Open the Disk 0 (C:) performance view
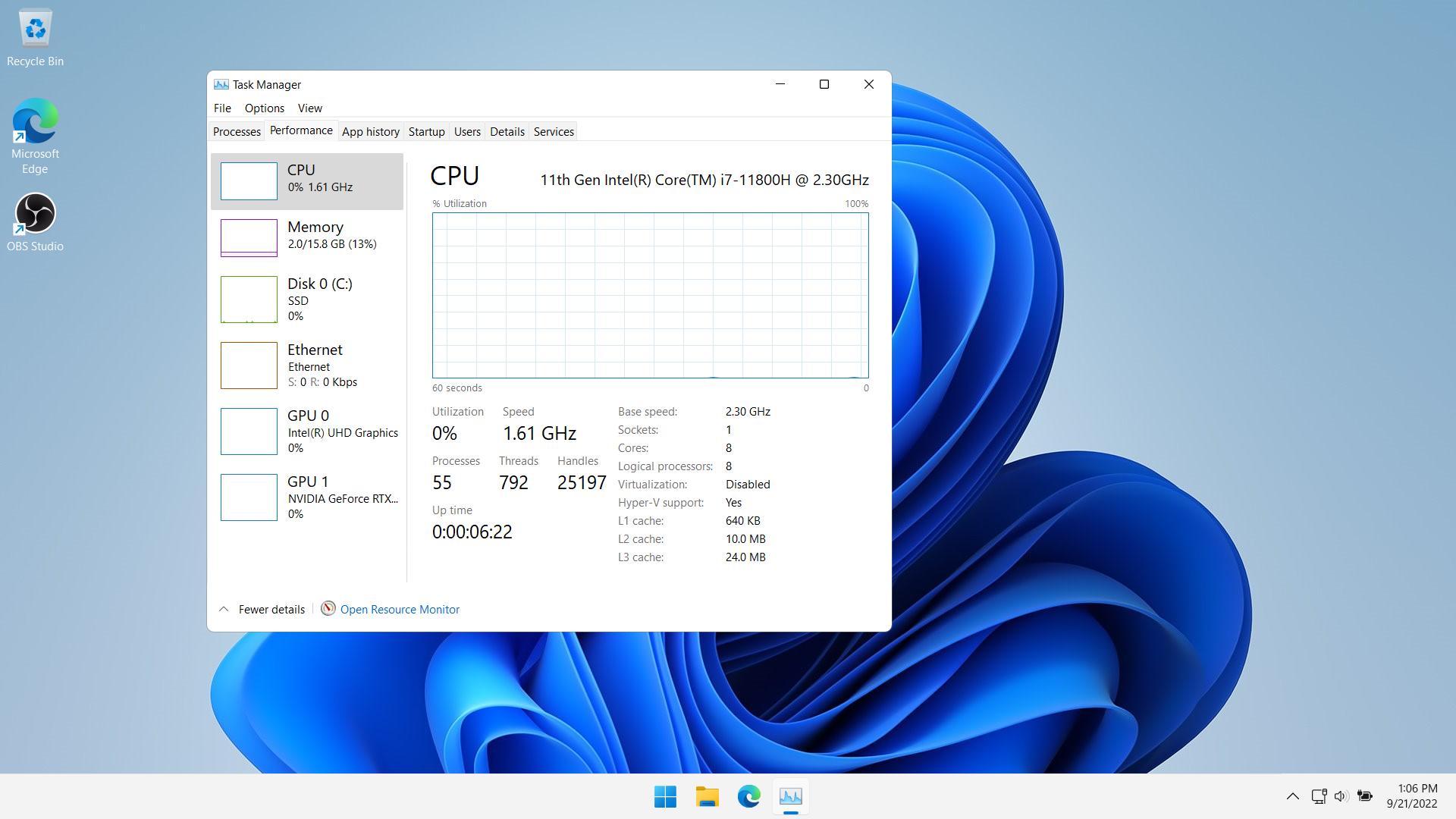The image size is (1456, 819). (319, 284)
